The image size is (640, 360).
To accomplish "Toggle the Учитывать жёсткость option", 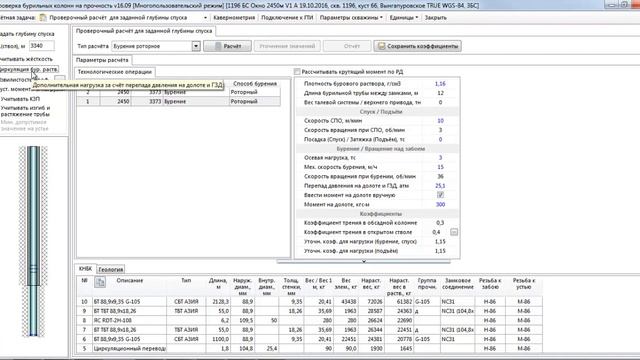I will (x=27, y=59).
